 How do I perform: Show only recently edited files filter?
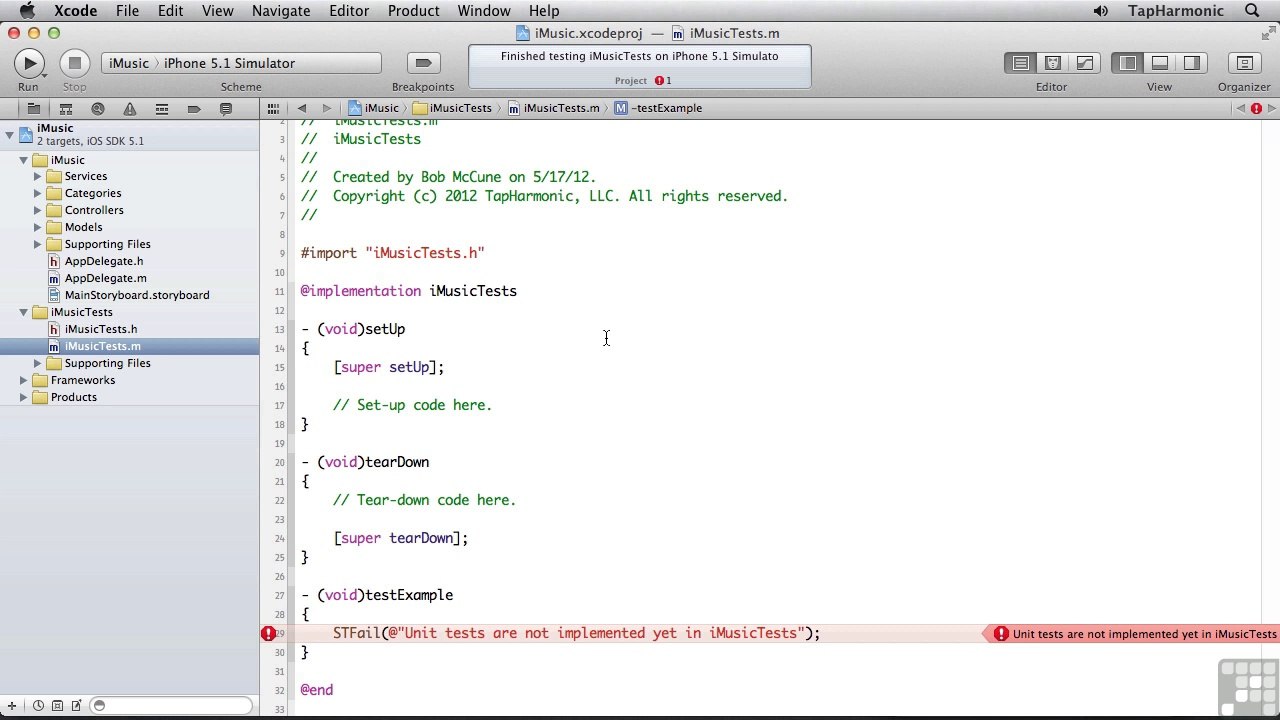pyautogui.click(x=38, y=706)
